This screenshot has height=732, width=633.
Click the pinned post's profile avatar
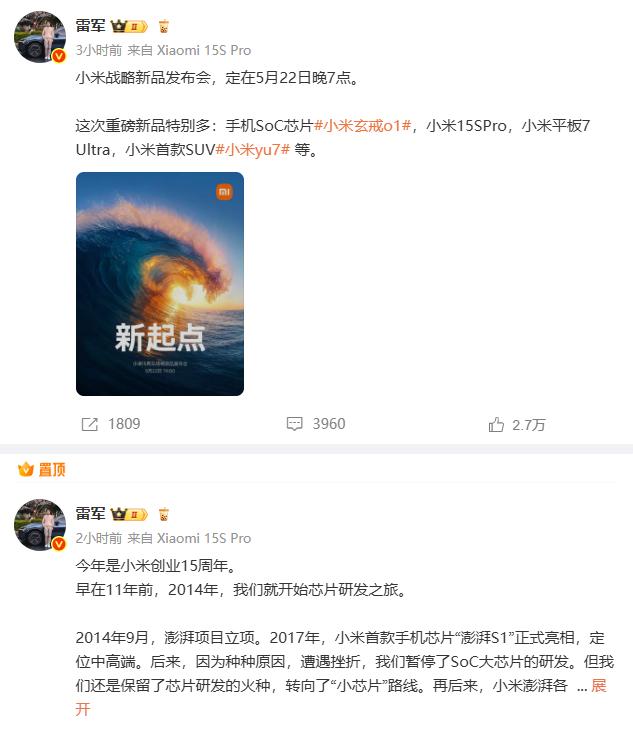[x=40, y=525]
